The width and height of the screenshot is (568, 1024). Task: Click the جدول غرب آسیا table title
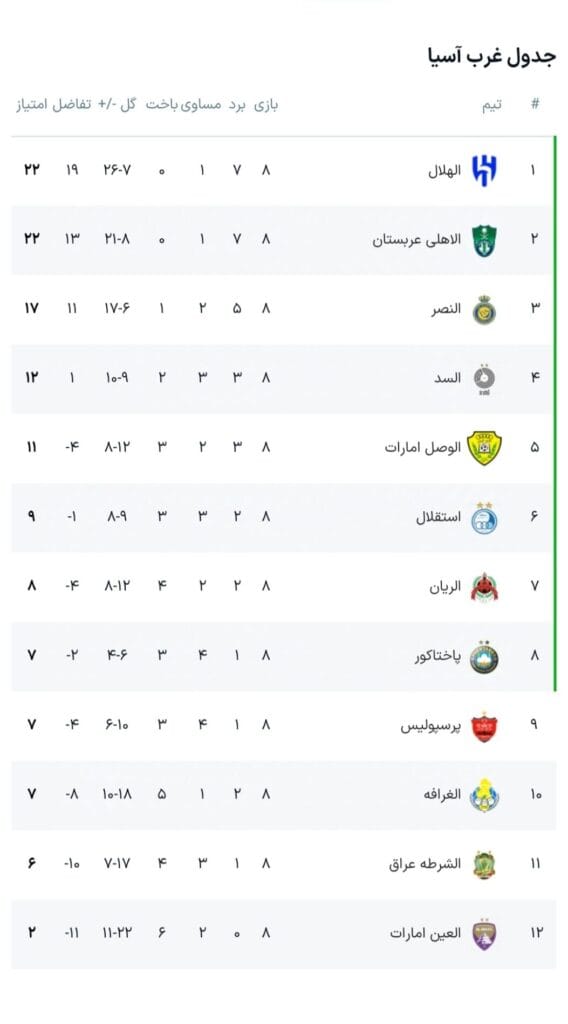click(492, 57)
